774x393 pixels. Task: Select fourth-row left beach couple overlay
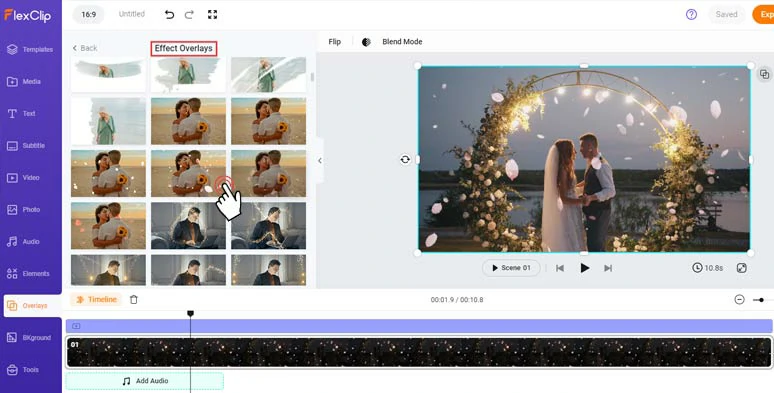(x=108, y=226)
